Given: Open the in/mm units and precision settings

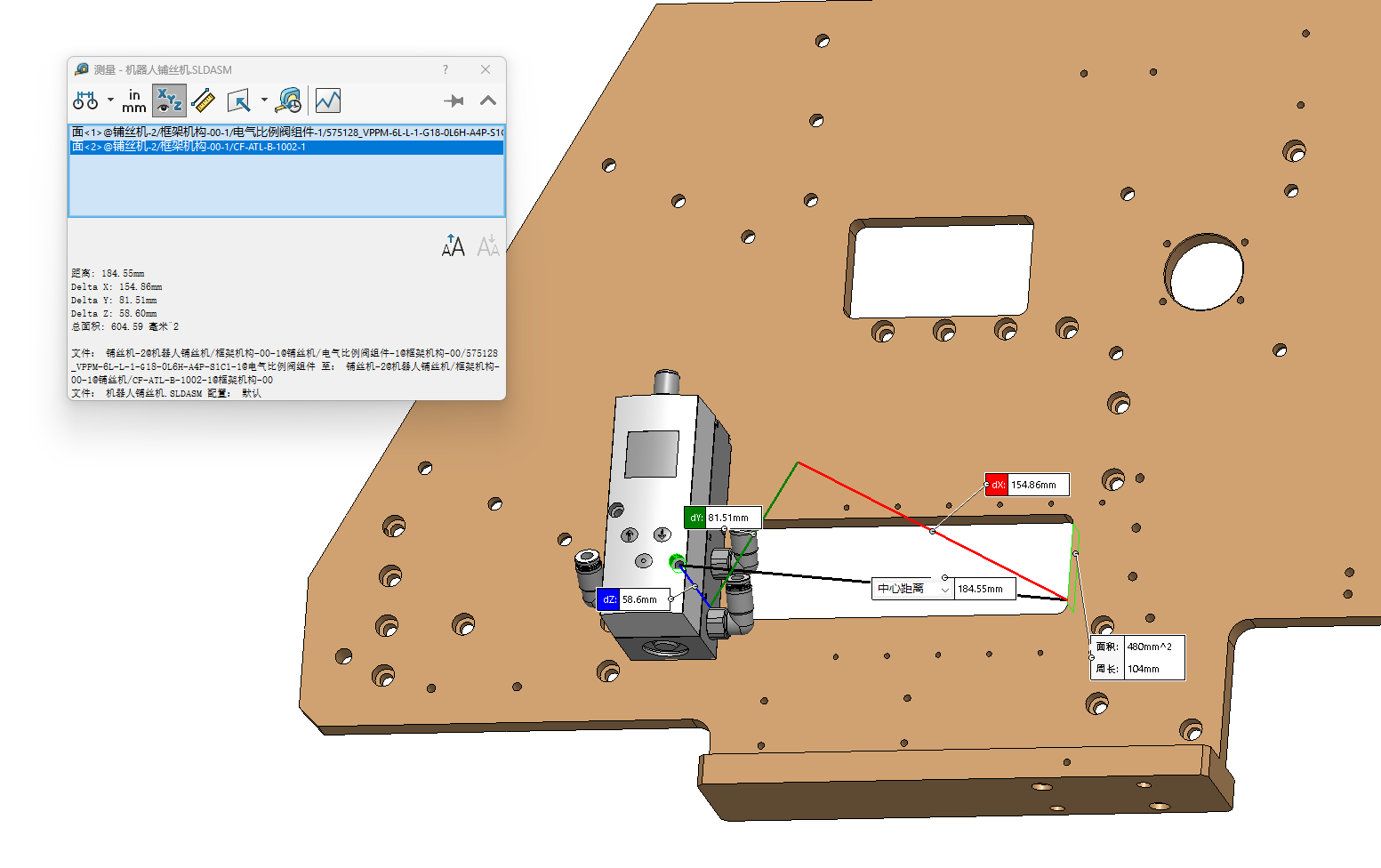Looking at the screenshot, I should click(x=133, y=100).
